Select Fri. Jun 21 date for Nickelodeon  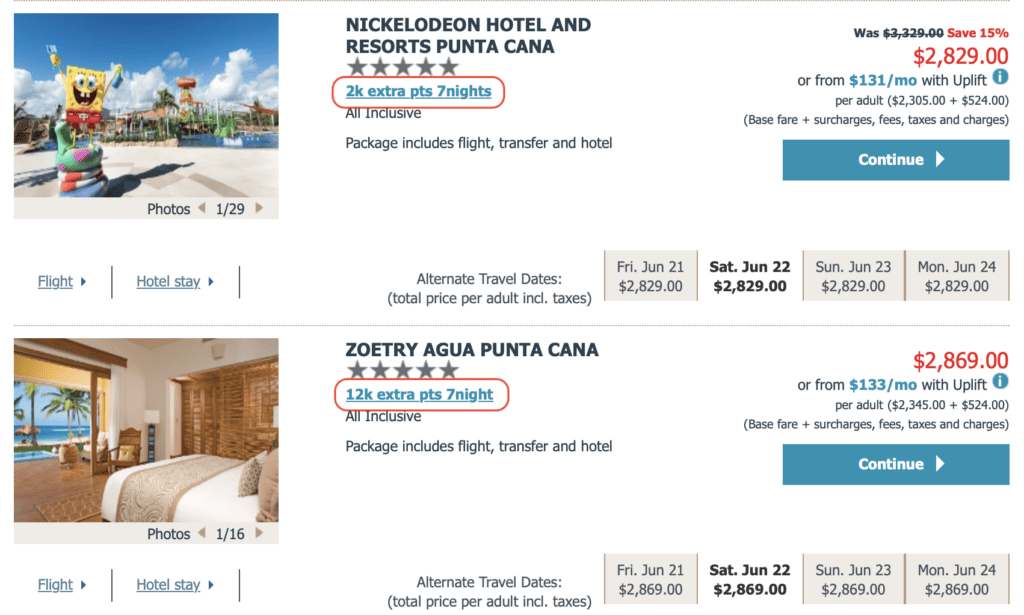pos(650,276)
